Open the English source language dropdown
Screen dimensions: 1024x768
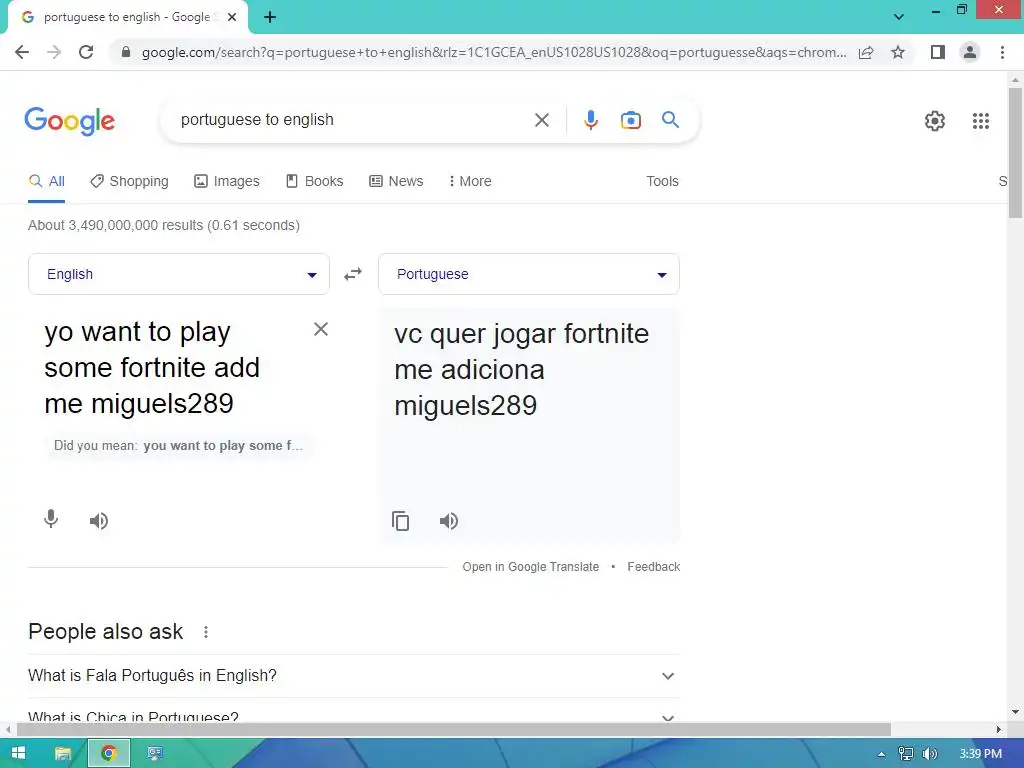[179, 274]
